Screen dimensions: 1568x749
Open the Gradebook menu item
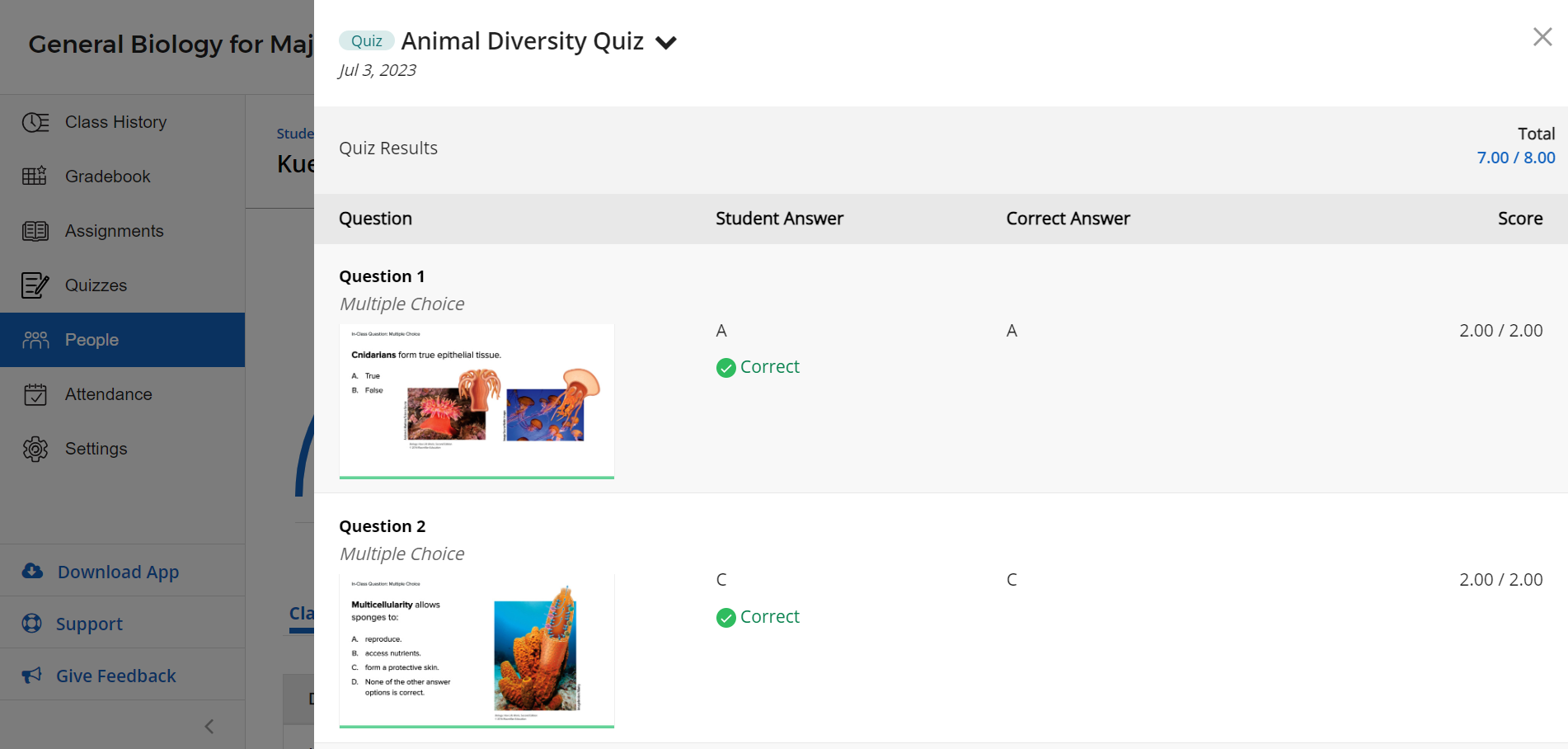(107, 177)
